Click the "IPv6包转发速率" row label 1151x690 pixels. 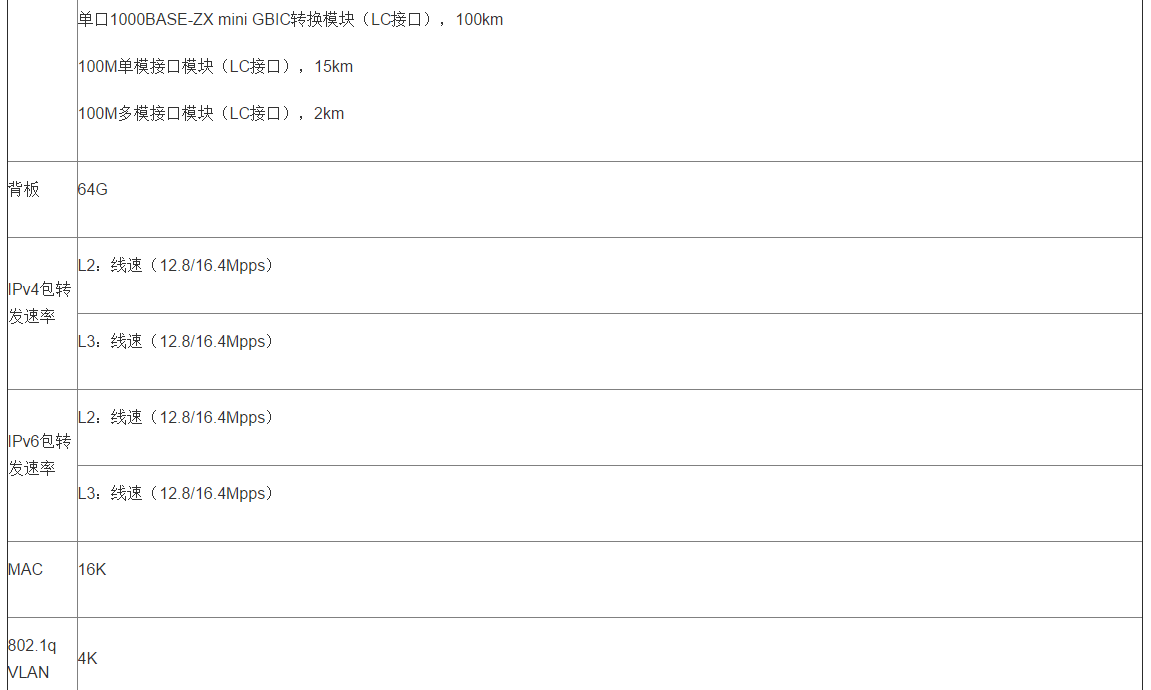point(40,455)
